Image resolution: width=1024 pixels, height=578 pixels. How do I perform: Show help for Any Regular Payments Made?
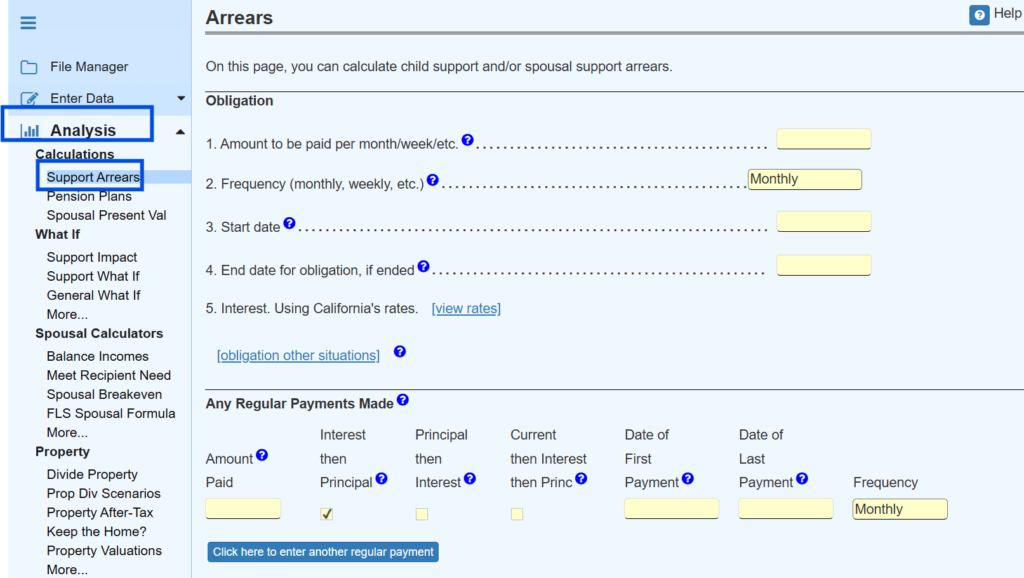click(403, 400)
